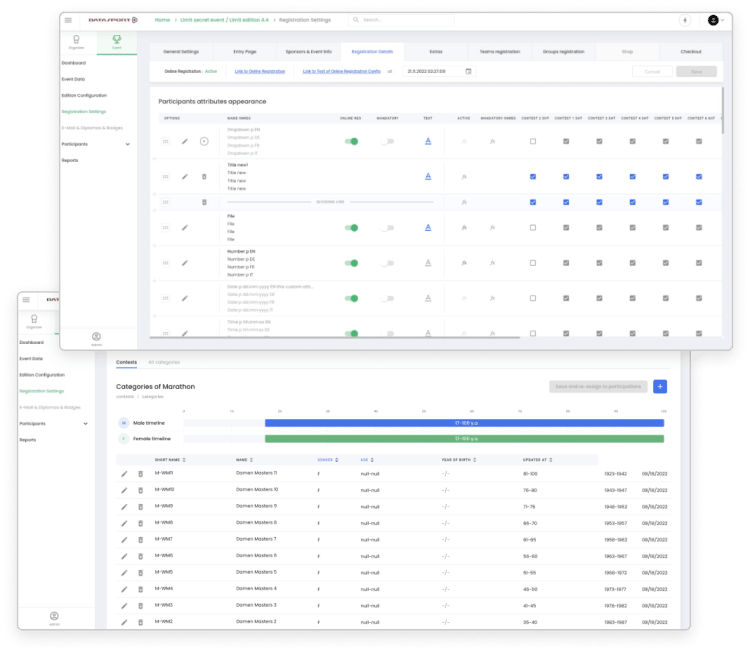This screenshot has height=653, width=750.
Task: Toggle Online Reg switch for Dropdown row
Action: (352, 142)
